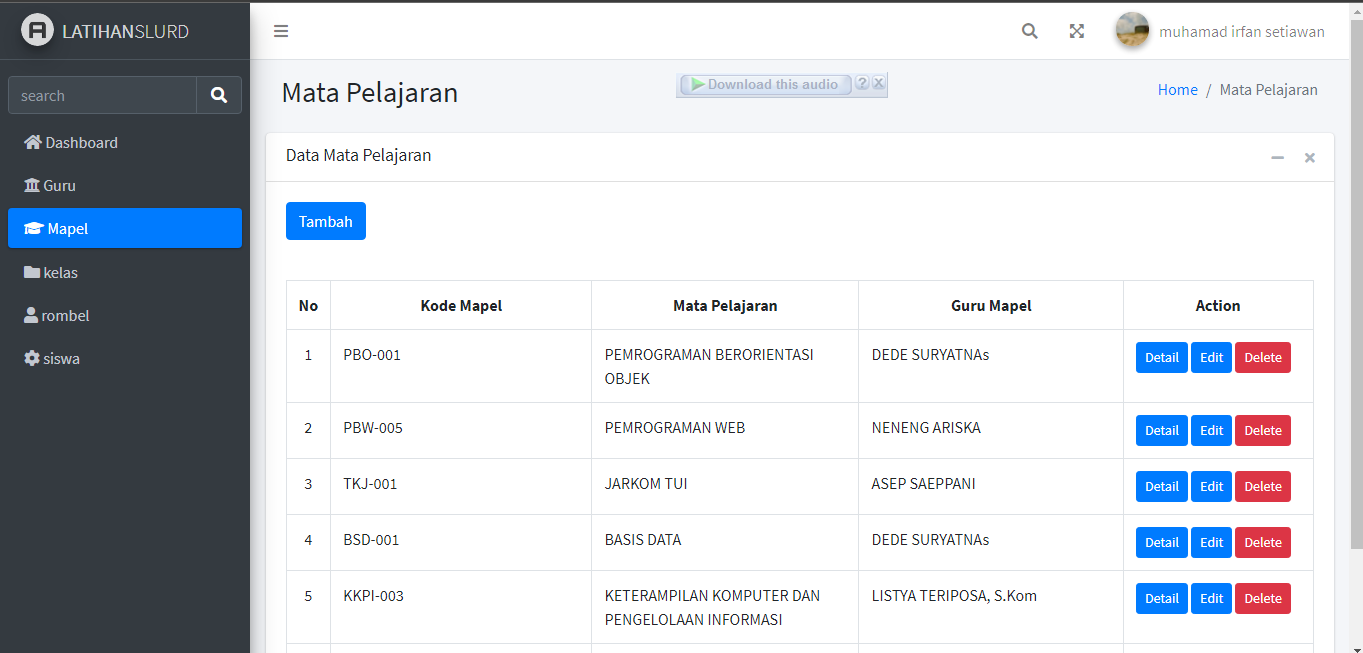Enter fullscreen using the expand icon

(1076, 31)
